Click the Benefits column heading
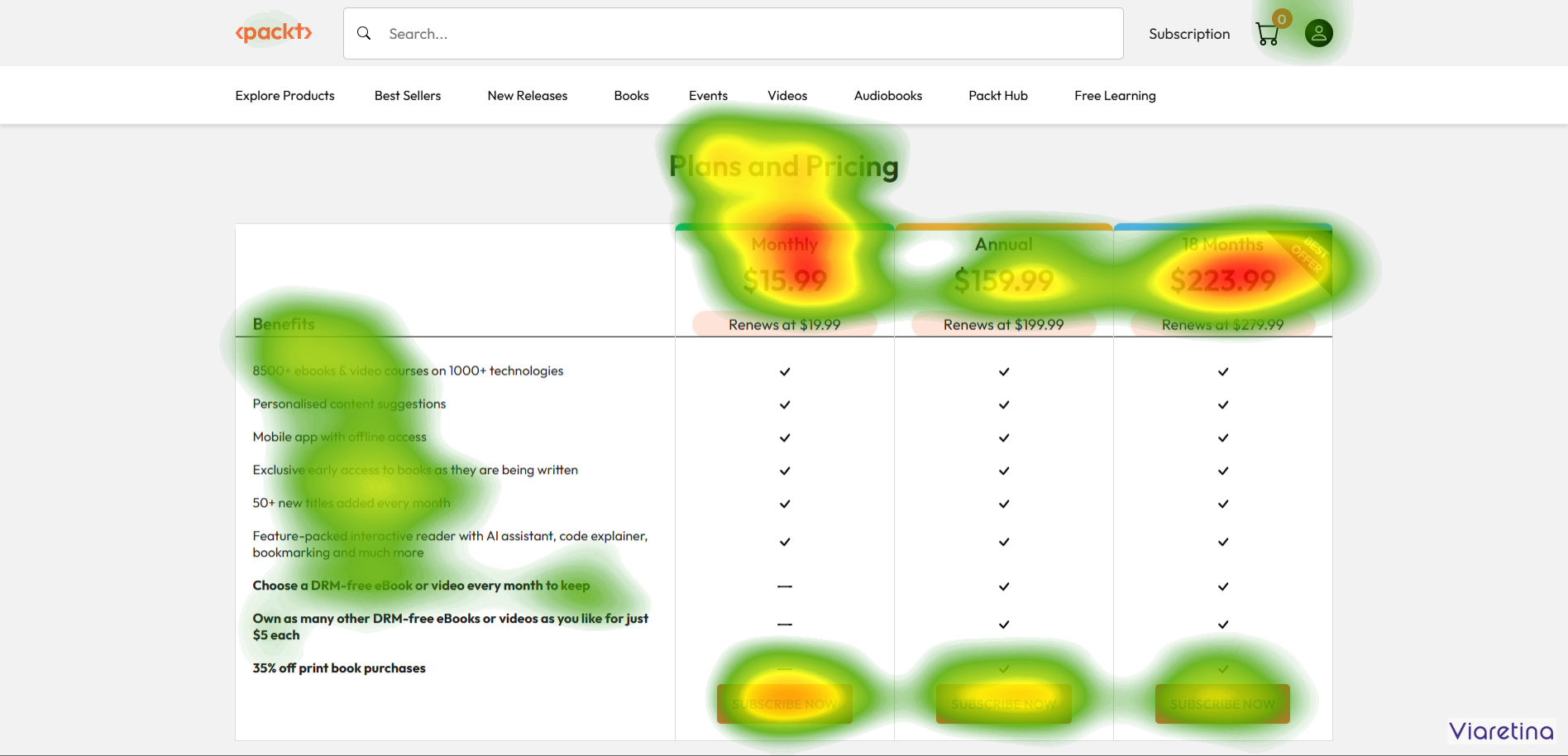Image resolution: width=1568 pixels, height=756 pixels. click(x=284, y=324)
